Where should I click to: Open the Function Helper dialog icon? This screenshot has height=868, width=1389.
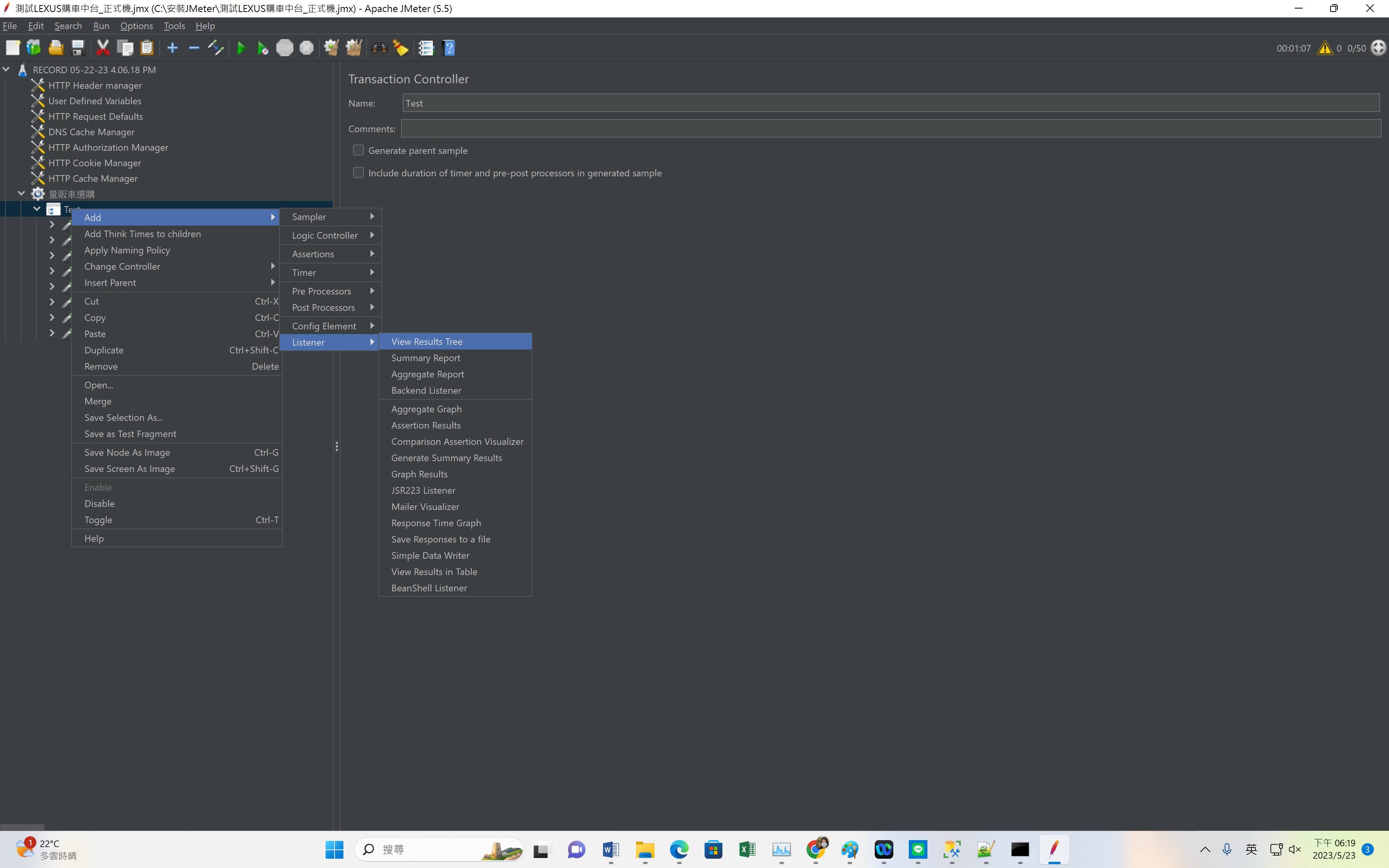426,48
